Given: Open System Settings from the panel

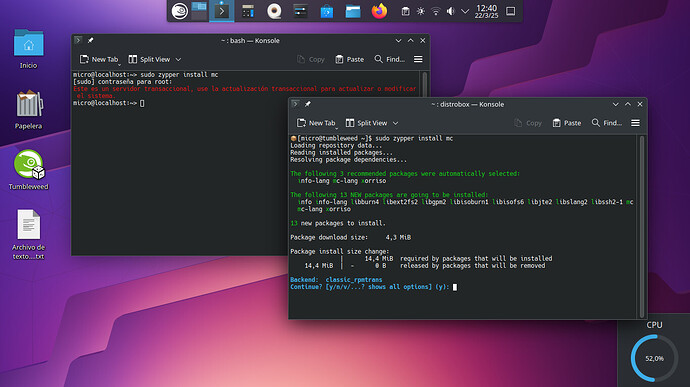Looking at the screenshot, I should 301,11.
